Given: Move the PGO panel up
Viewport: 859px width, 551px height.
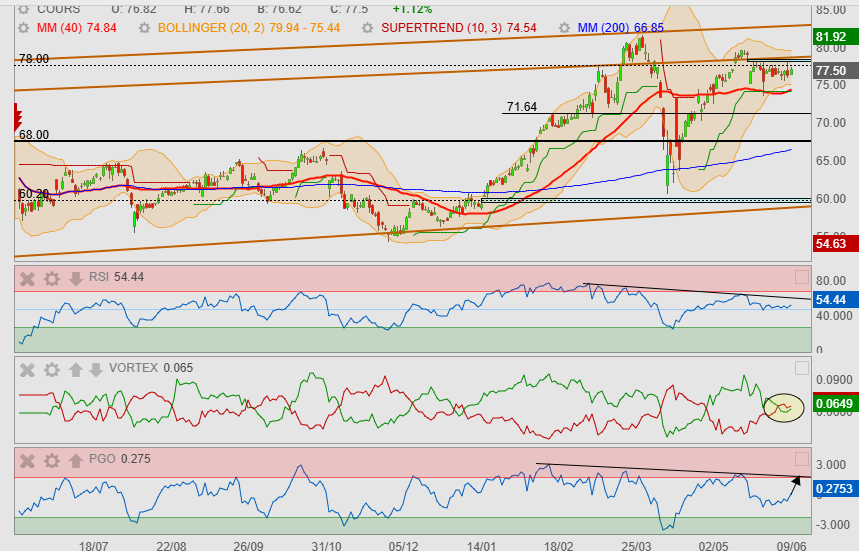Looking at the screenshot, I should (76, 461).
